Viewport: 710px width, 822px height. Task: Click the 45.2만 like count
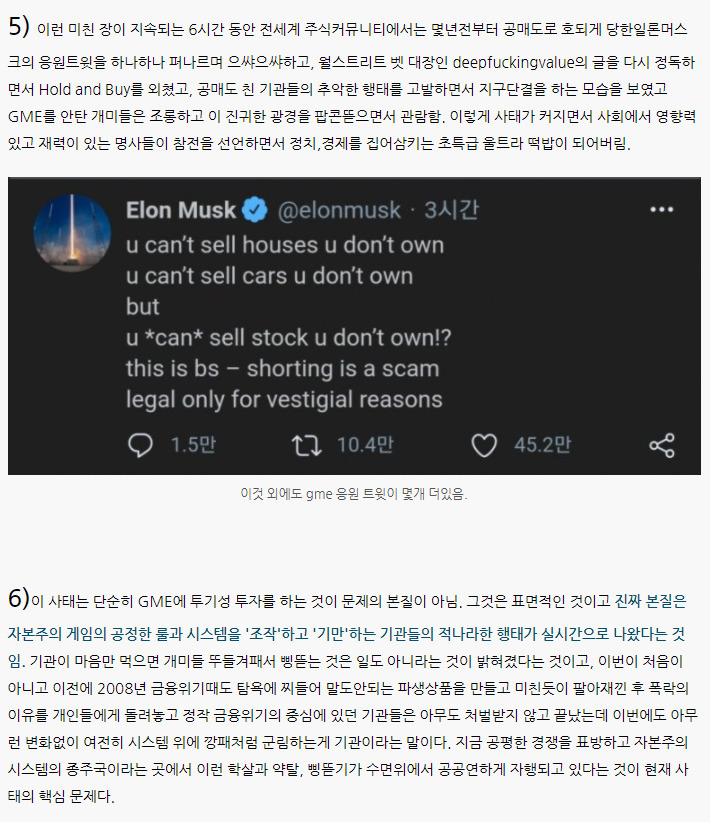pyautogui.click(x=542, y=445)
